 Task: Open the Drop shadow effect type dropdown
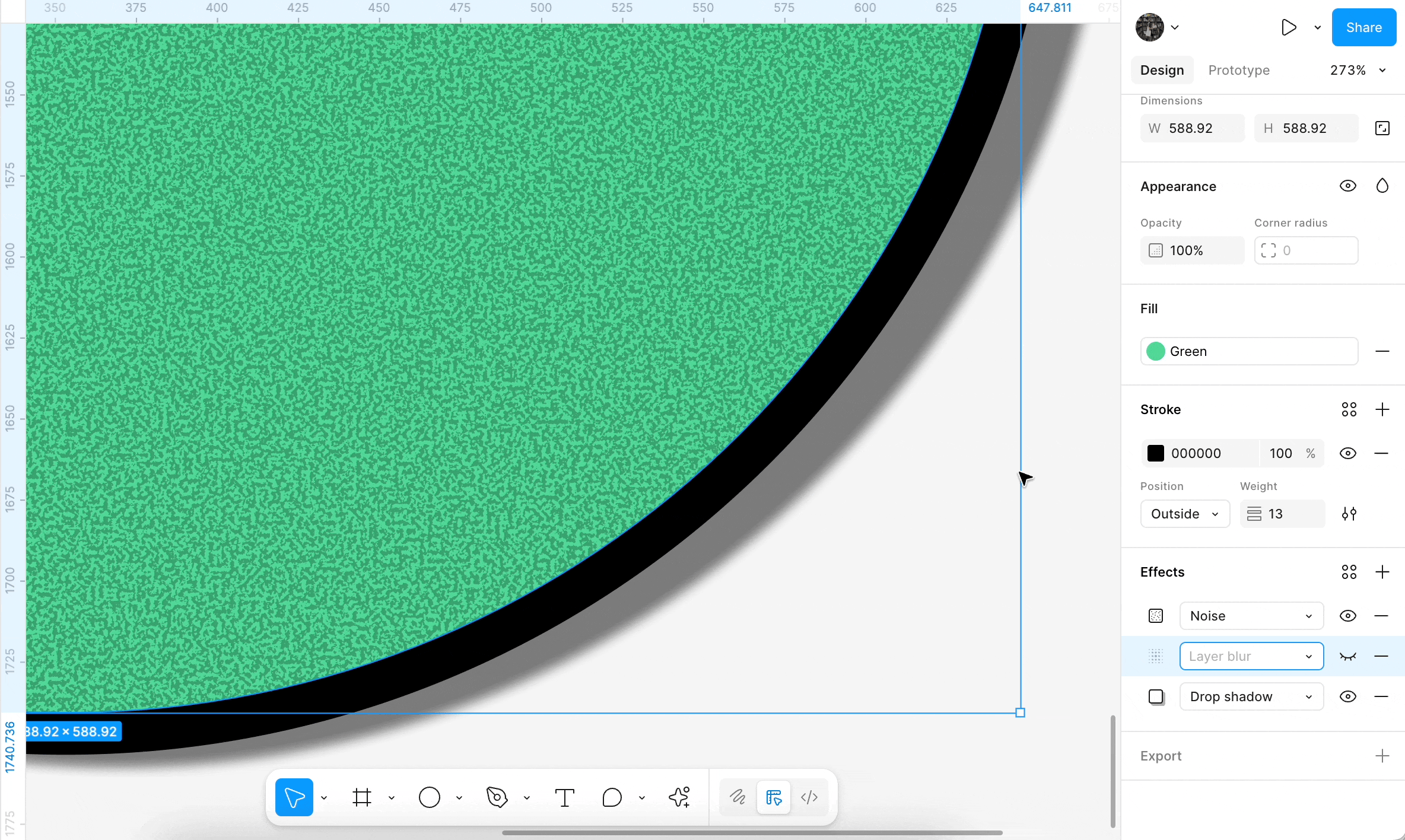(1251, 696)
